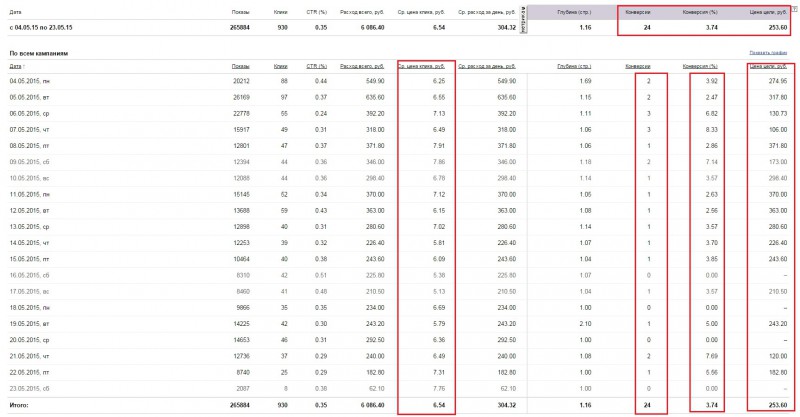Sort by Расход всего, руб. underlined header
The width and height of the screenshot is (800, 417).
click(362, 66)
